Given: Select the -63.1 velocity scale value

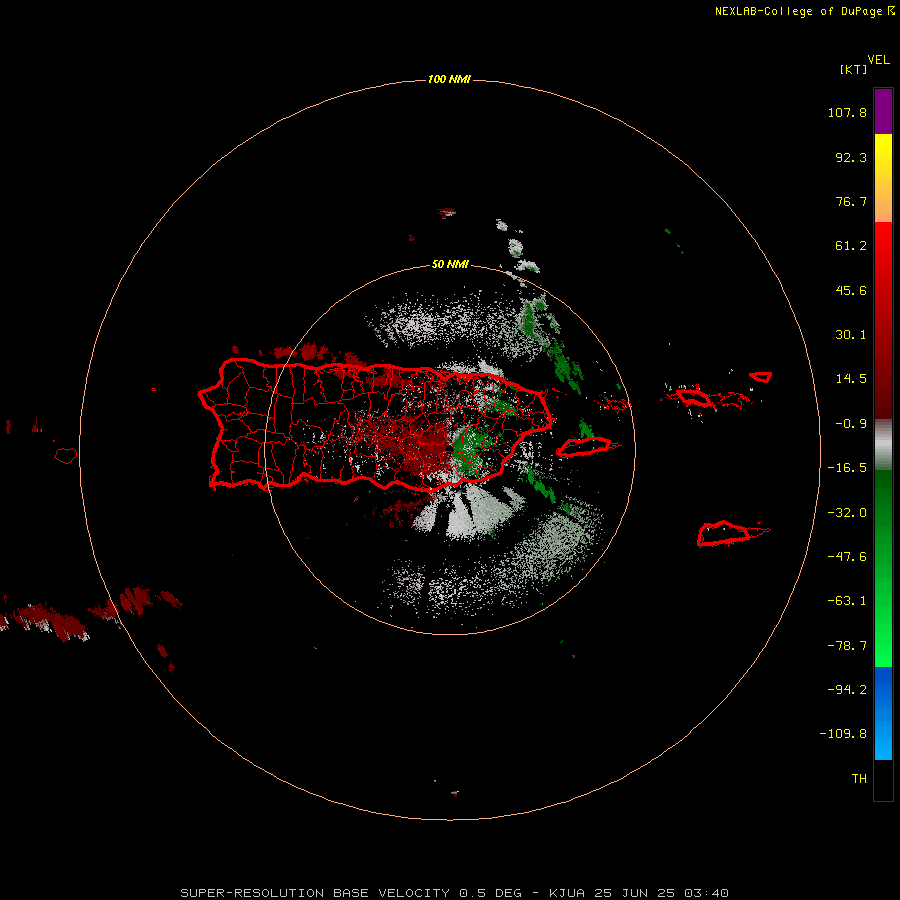Looking at the screenshot, I should (x=847, y=601).
